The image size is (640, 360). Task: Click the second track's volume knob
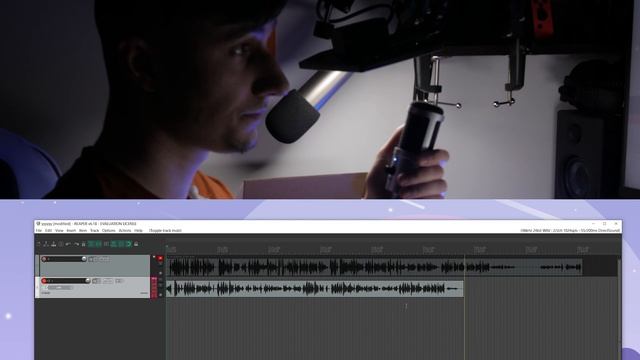point(87,280)
